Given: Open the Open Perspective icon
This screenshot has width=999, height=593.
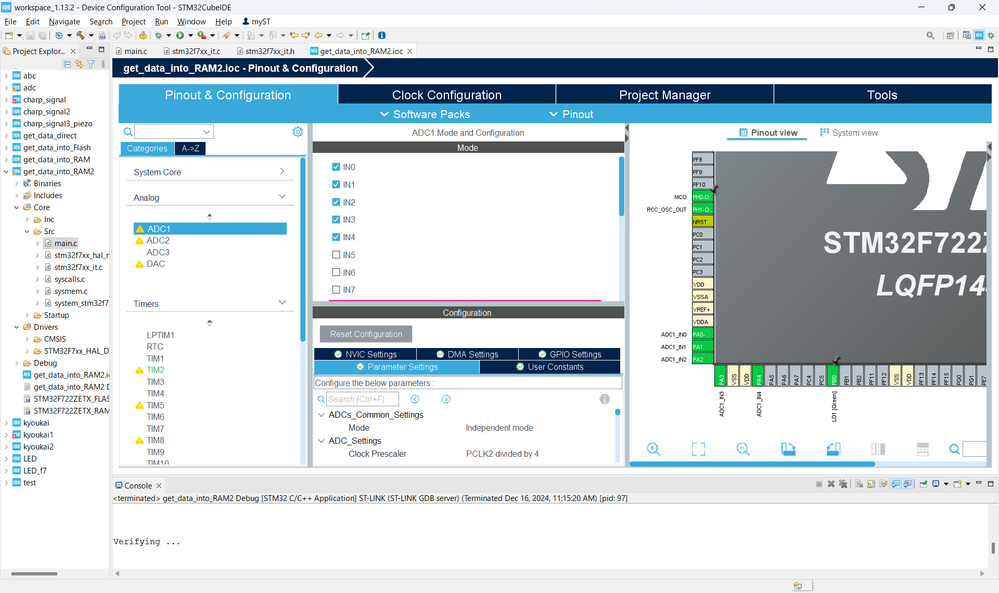Looking at the screenshot, I should [x=950, y=36].
